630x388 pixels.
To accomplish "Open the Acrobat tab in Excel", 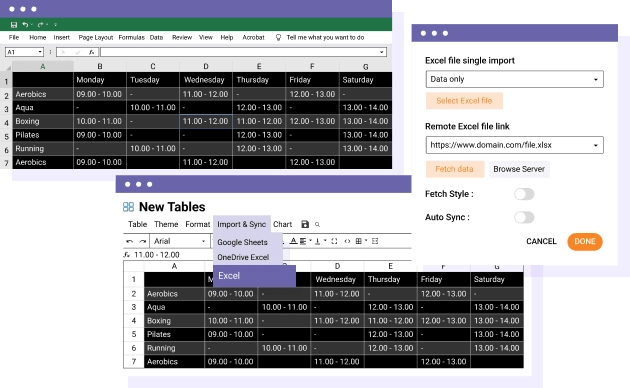I will [x=253, y=37].
